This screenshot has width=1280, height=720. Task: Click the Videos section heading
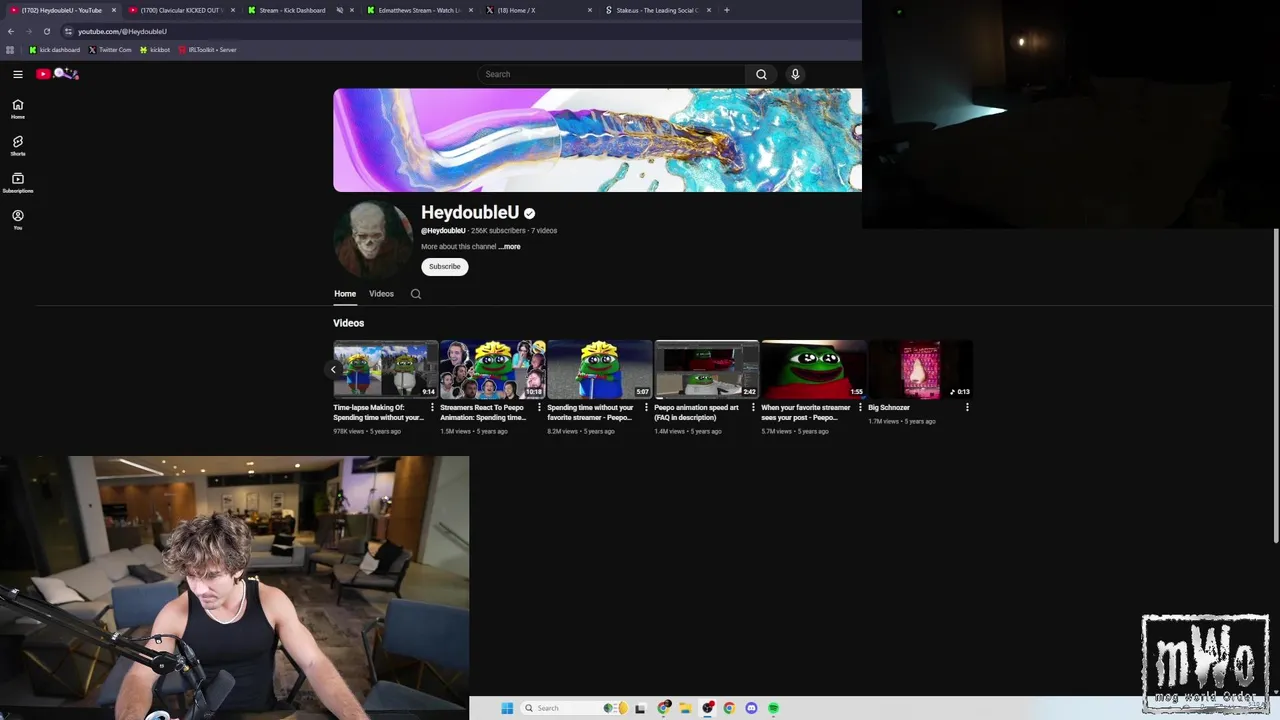point(349,323)
